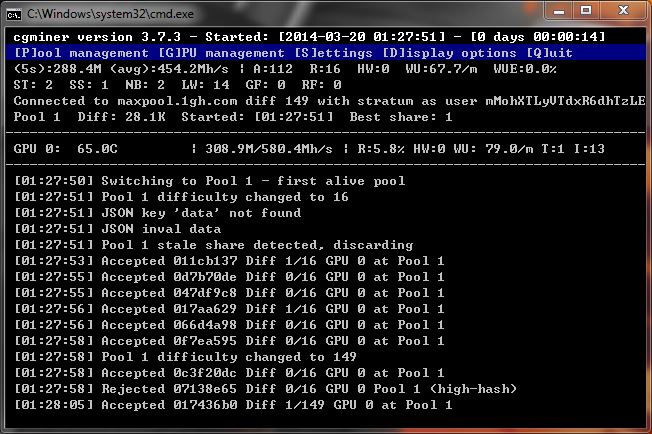The height and width of the screenshot is (434, 652).
Task: Click the 'JSON key data not found' line
Action: point(158,213)
